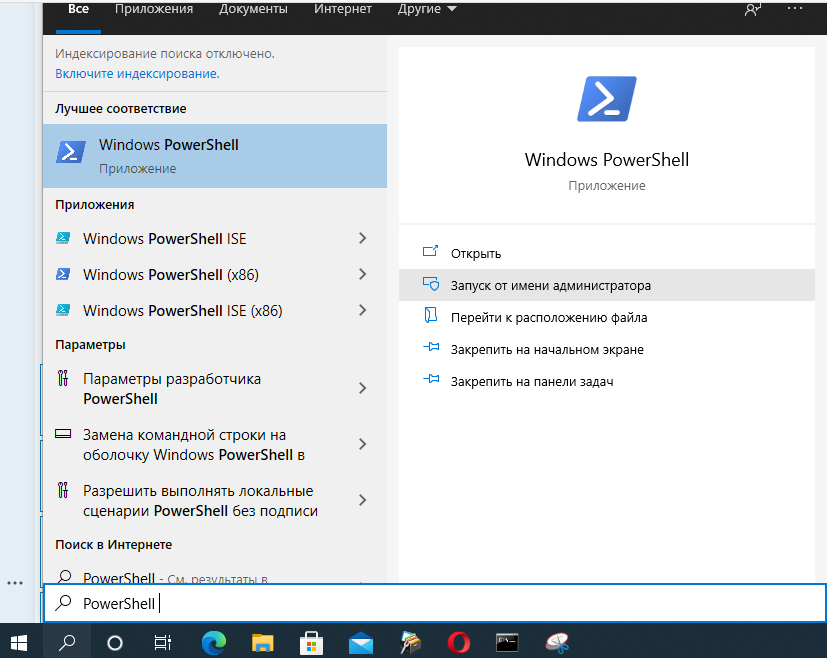The image size is (827, 658).
Task: Open Cortana circle icon on taskbar
Action: (x=114, y=643)
